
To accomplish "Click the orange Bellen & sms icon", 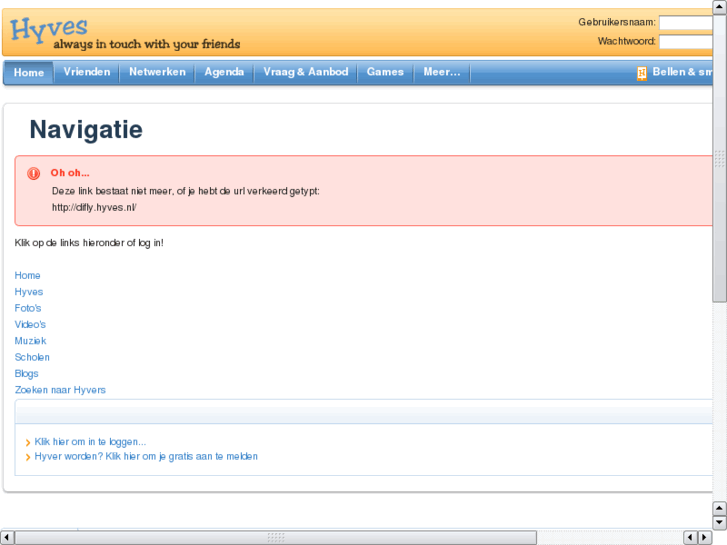I will point(642,73).
